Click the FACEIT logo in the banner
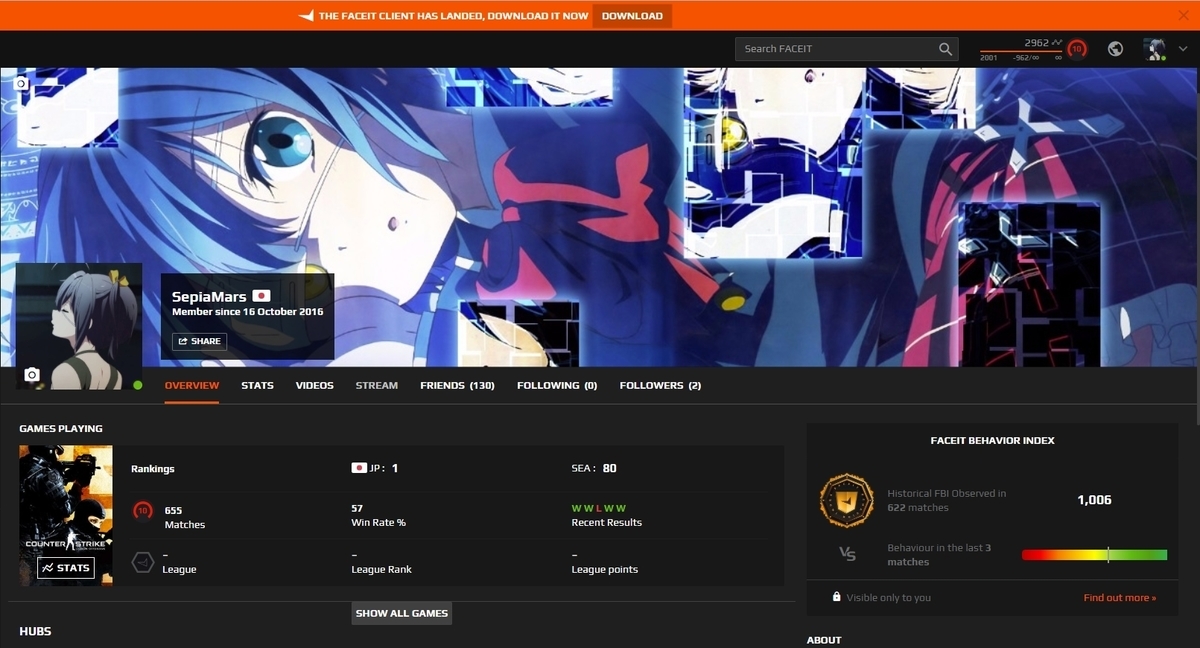The height and width of the screenshot is (648, 1200). tap(307, 16)
